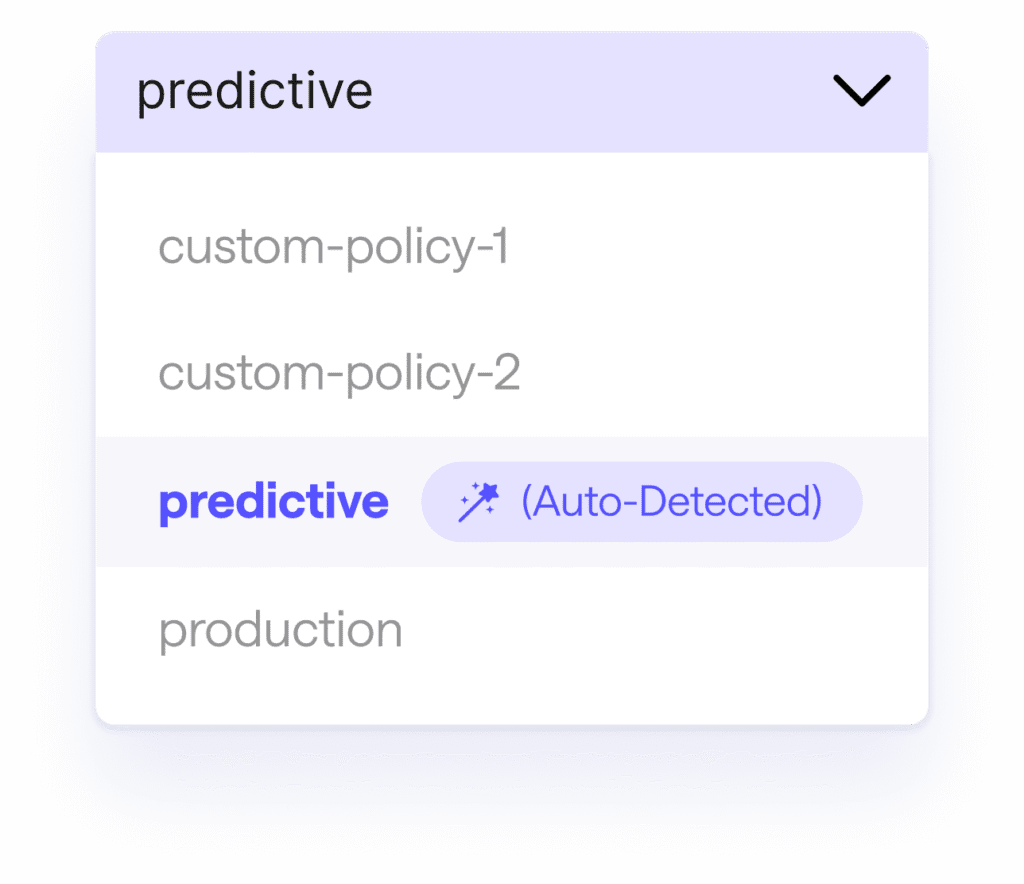
Task: Click the selected value text in header
Action: [254, 92]
